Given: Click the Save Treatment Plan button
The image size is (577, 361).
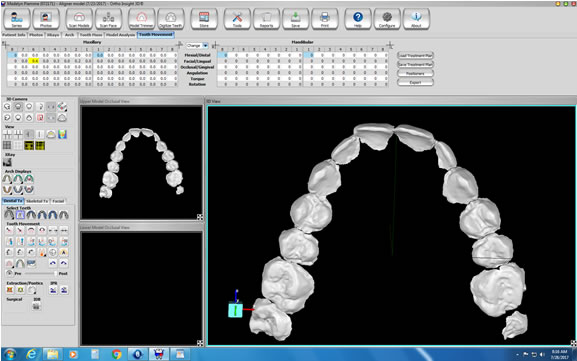Looking at the screenshot, I should pos(415,64).
